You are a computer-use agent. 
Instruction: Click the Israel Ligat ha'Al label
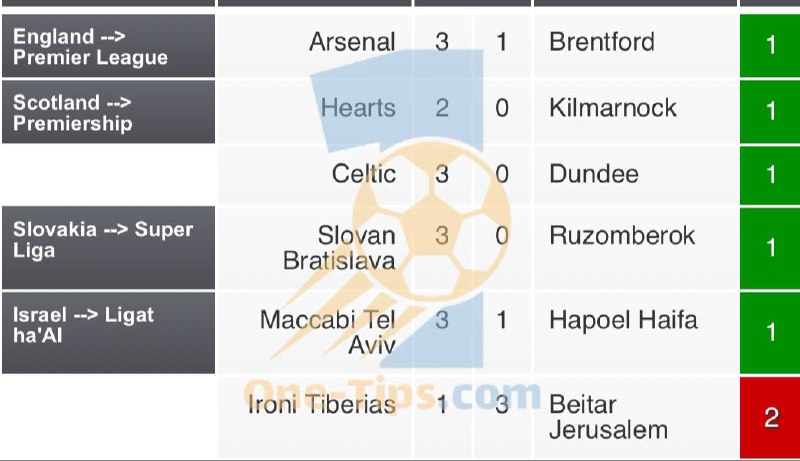pos(83,326)
